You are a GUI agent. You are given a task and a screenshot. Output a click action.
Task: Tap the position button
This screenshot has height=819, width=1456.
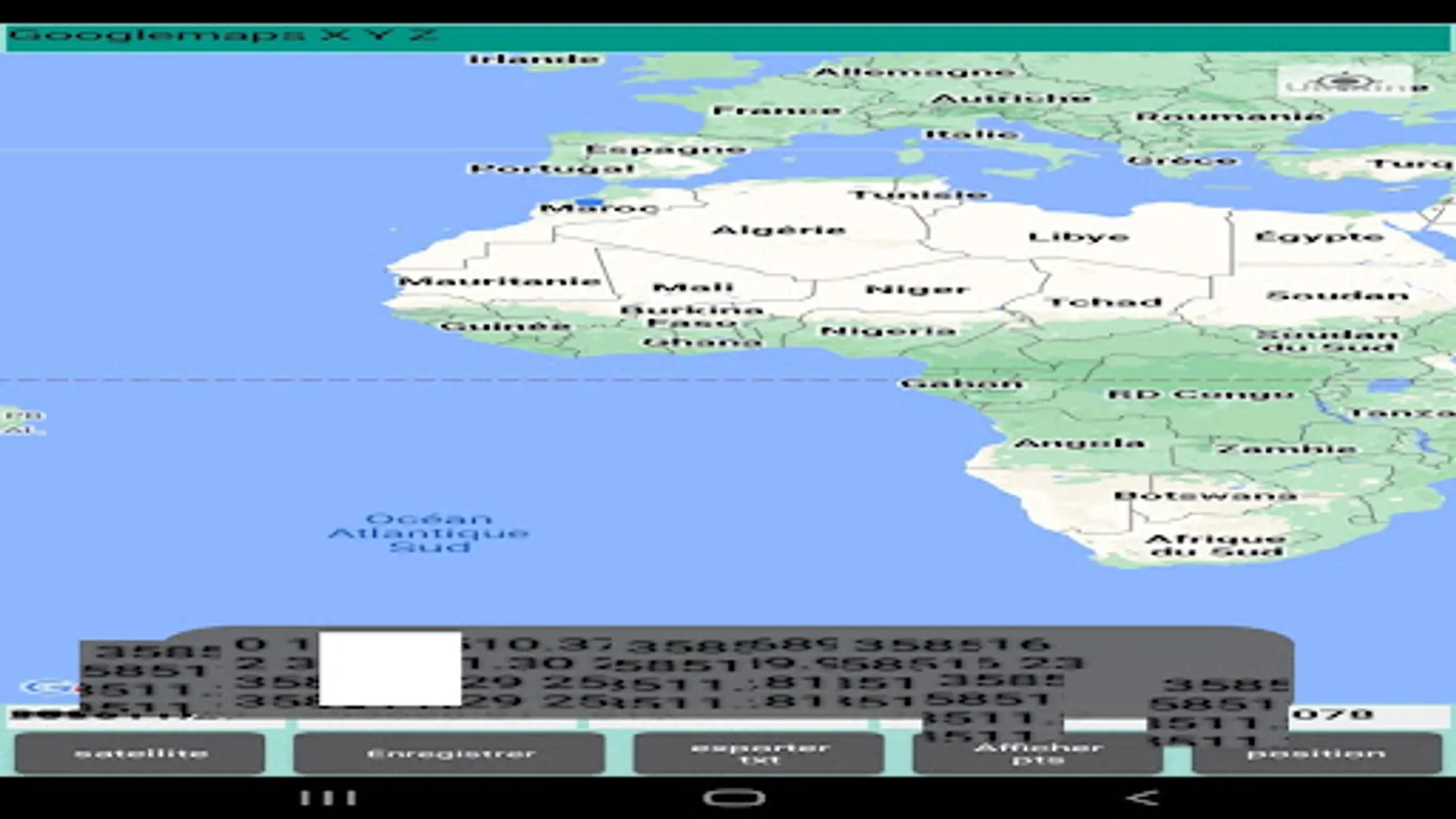coord(1317,753)
